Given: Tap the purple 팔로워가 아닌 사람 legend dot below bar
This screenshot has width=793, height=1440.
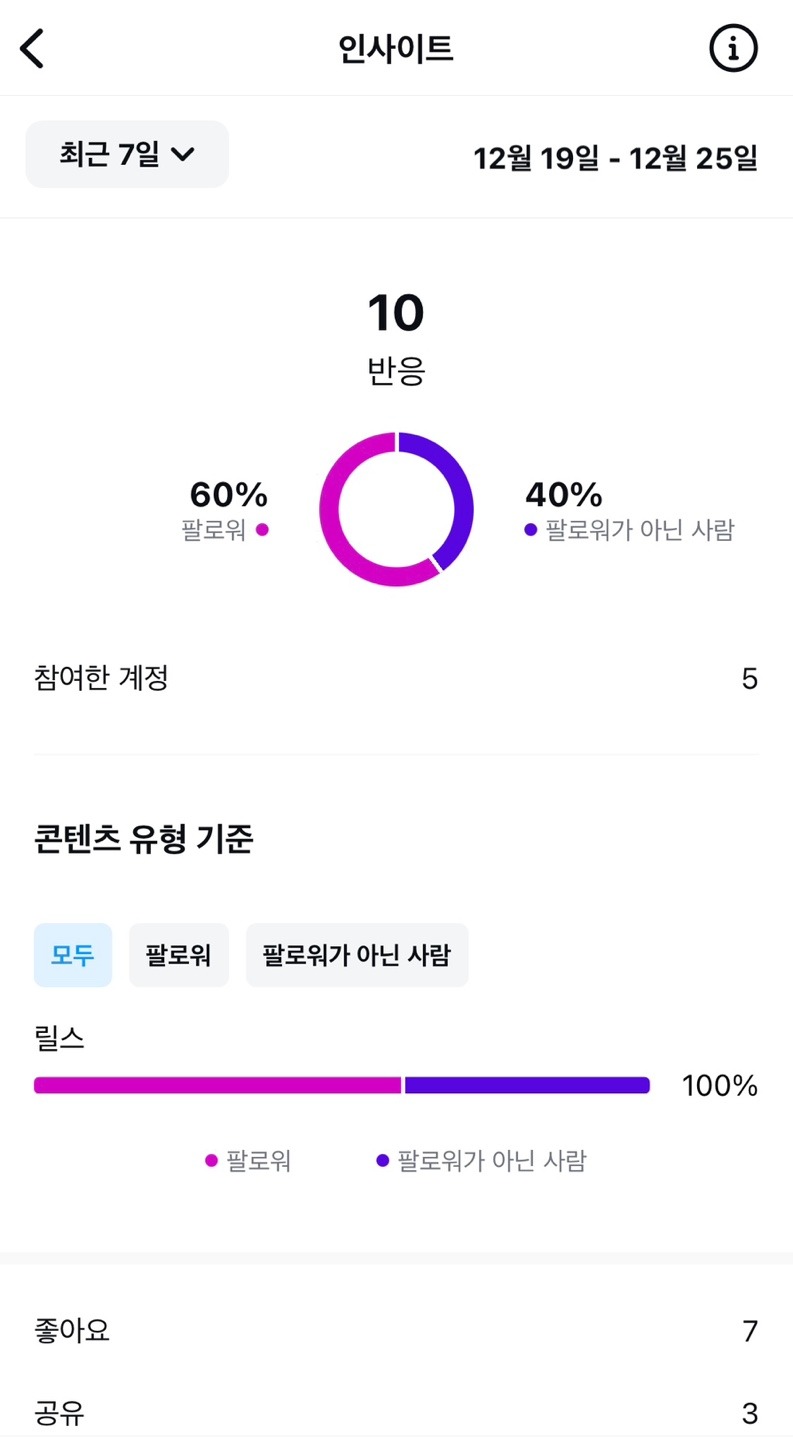Looking at the screenshot, I should pyautogui.click(x=383, y=1161).
